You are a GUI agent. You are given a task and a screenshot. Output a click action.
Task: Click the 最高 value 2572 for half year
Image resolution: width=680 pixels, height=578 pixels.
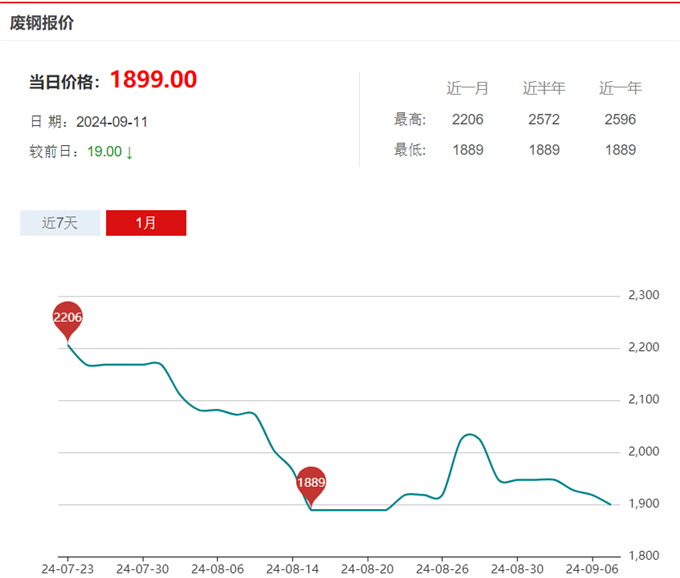coord(544,120)
